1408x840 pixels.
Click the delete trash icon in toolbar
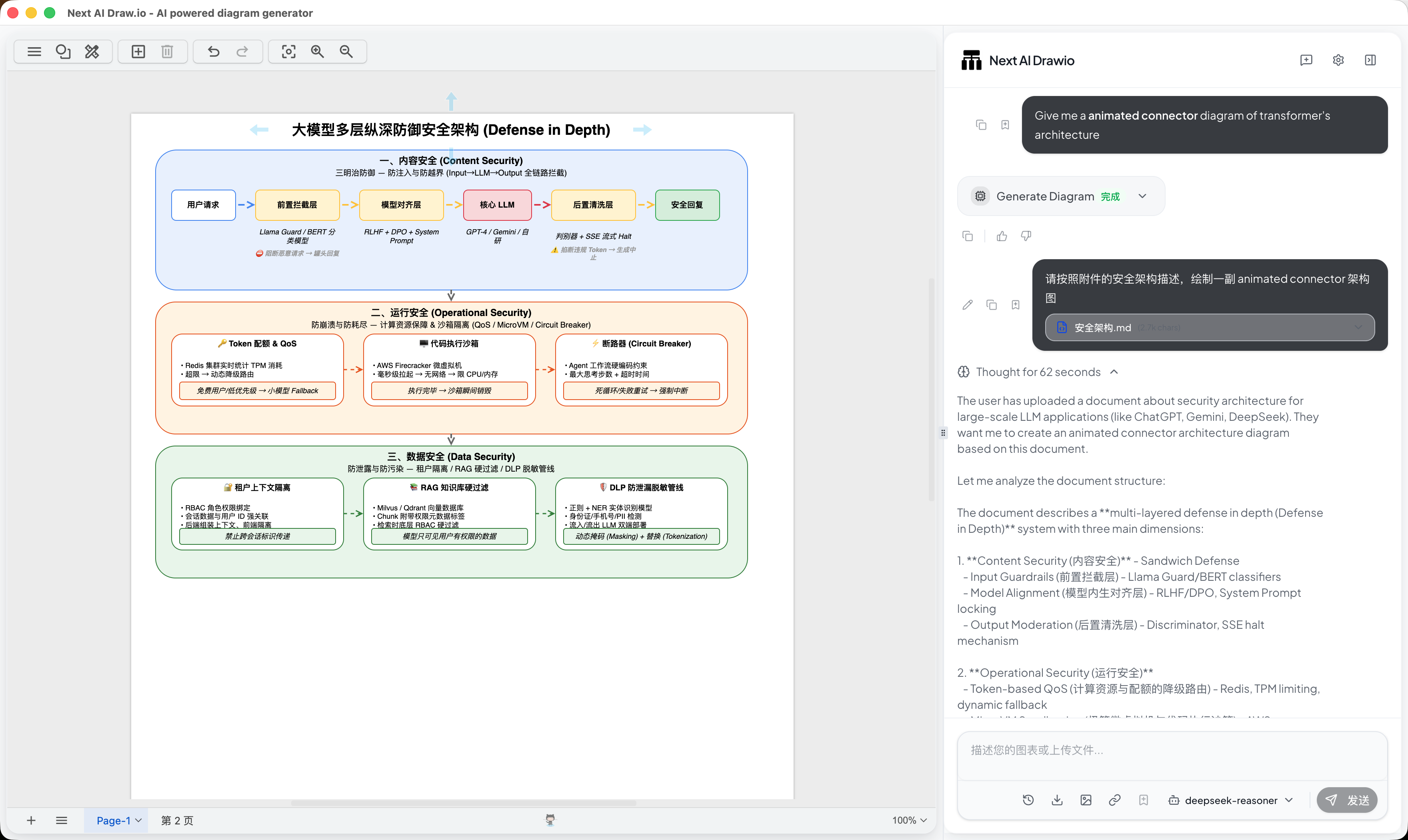(167, 52)
